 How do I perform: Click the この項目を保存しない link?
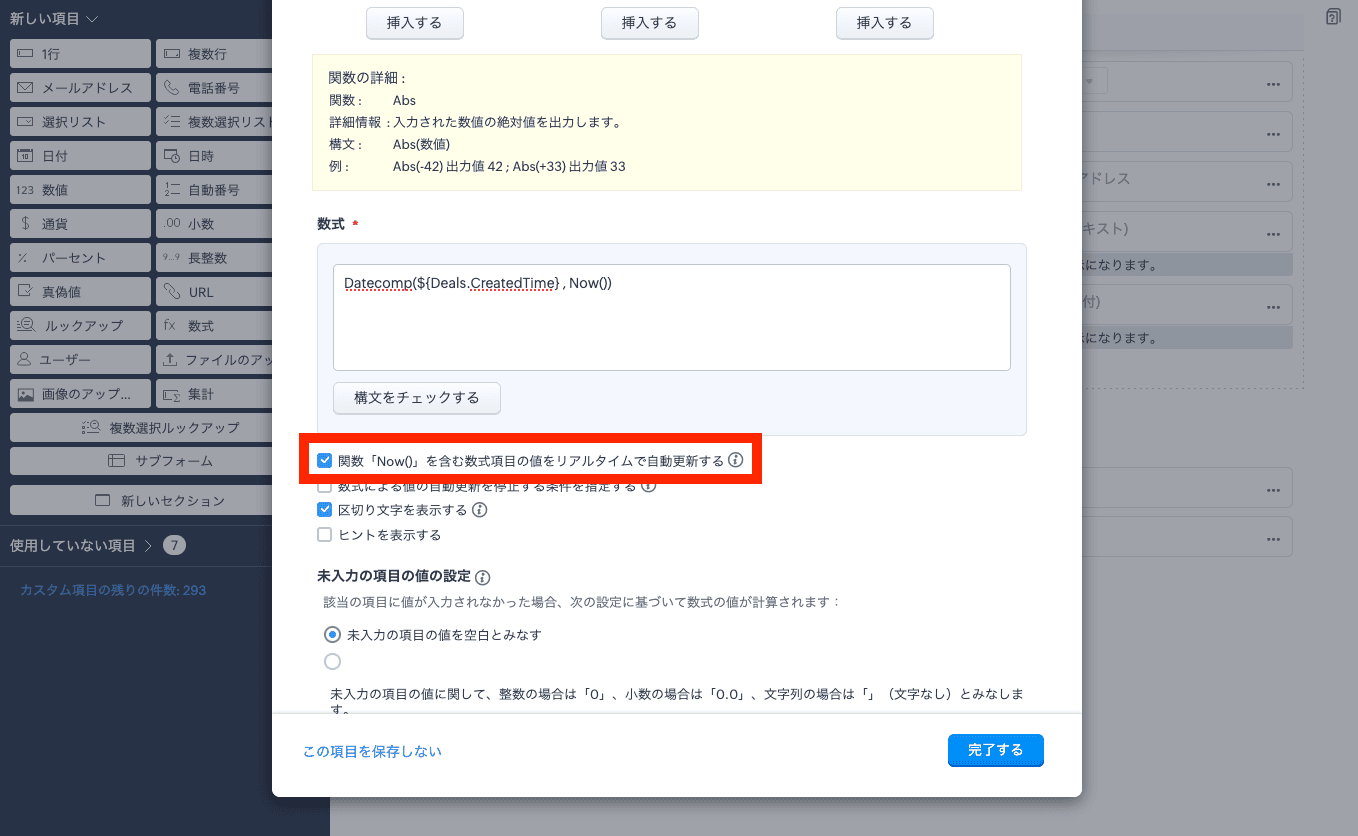[x=372, y=751]
